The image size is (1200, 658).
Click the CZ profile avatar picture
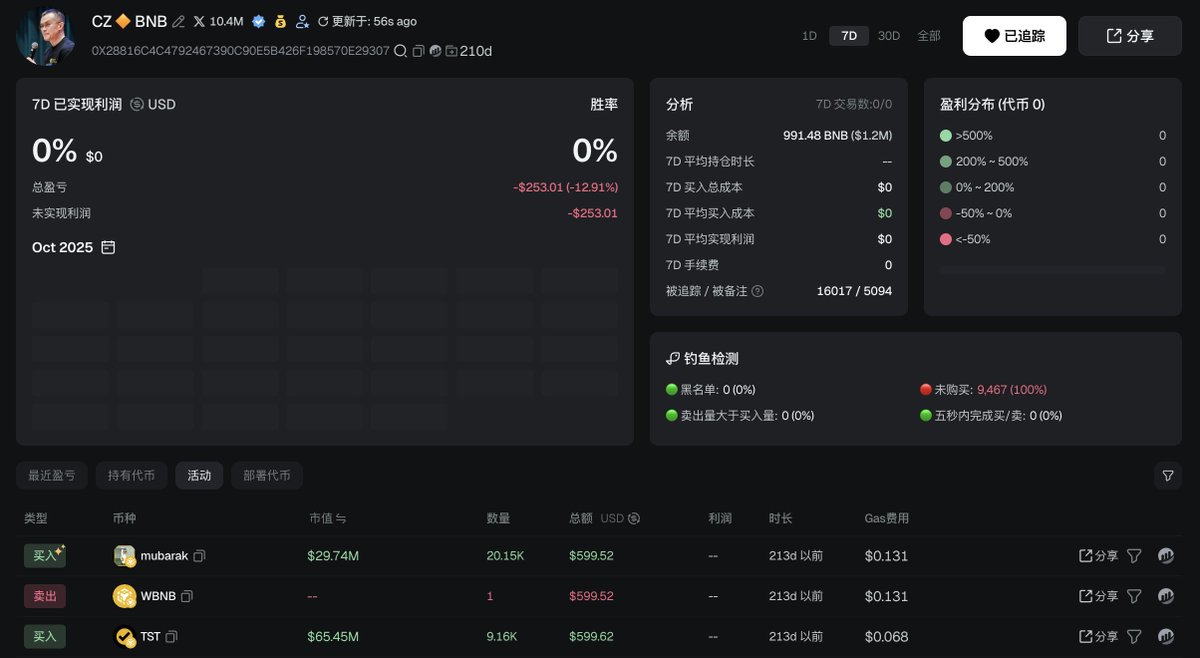[x=45, y=37]
